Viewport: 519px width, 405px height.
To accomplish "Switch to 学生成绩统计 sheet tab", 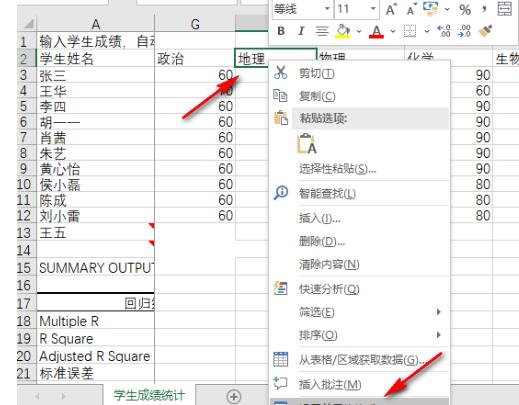I will [x=149, y=395].
